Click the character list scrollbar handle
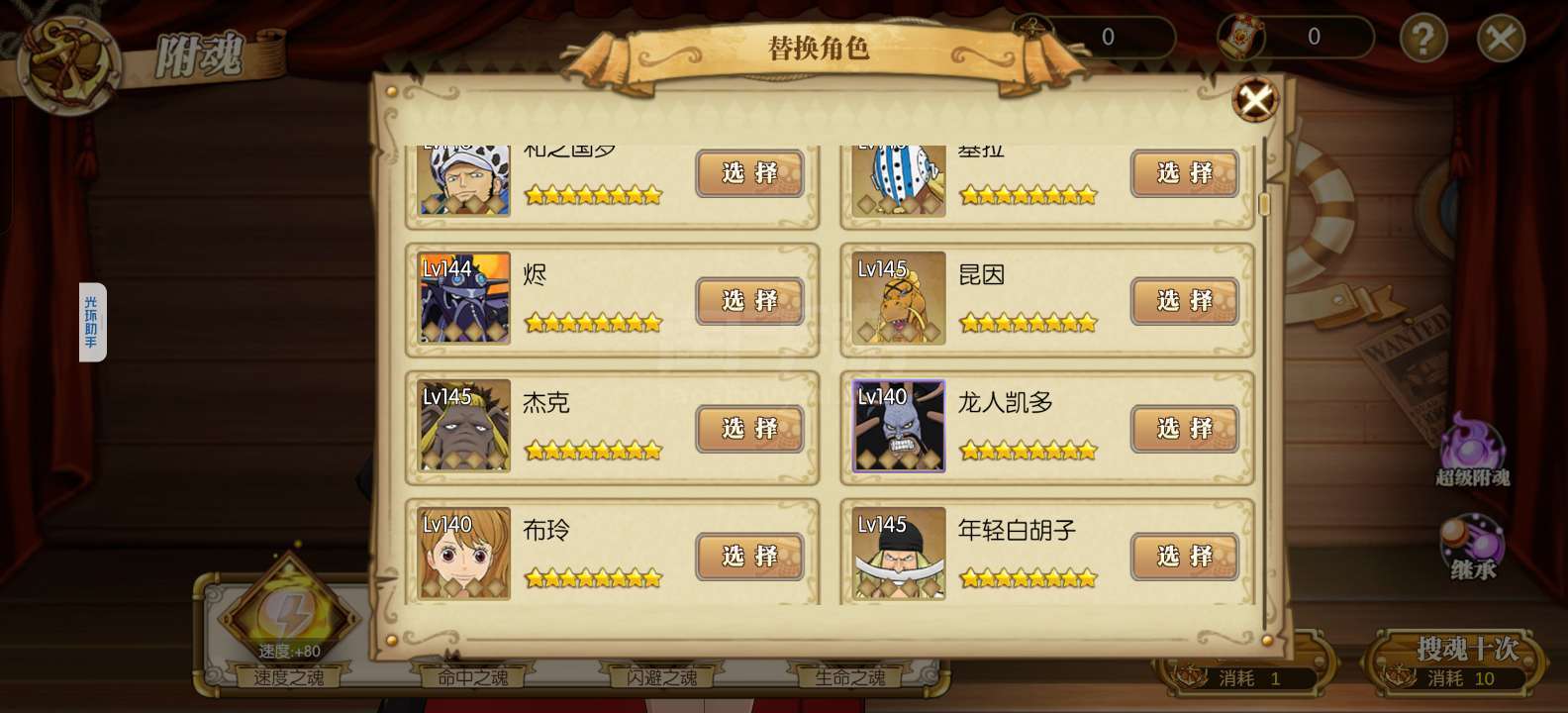Viewport: 1568px width, 713px height. pos(1264,205)
